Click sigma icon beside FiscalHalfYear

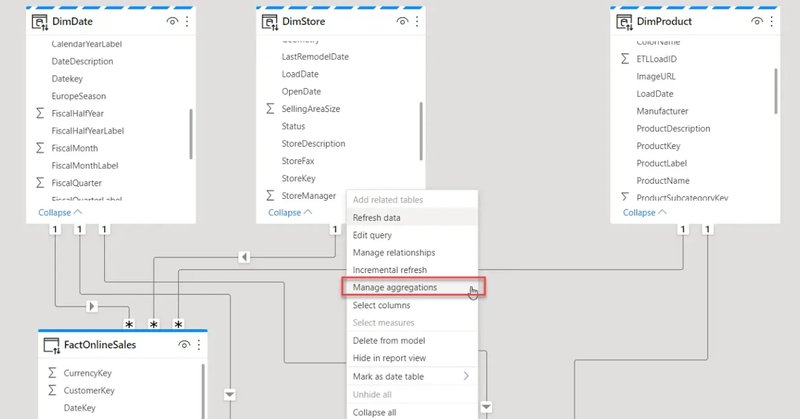(40, 113)
